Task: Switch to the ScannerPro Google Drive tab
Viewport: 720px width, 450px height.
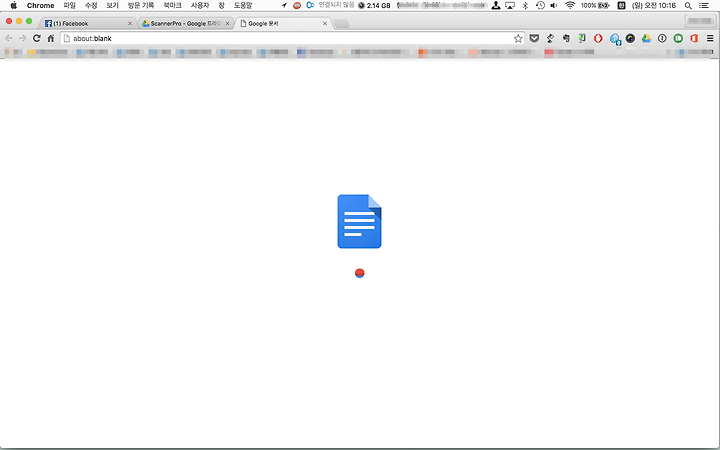Action: (184, 23)
